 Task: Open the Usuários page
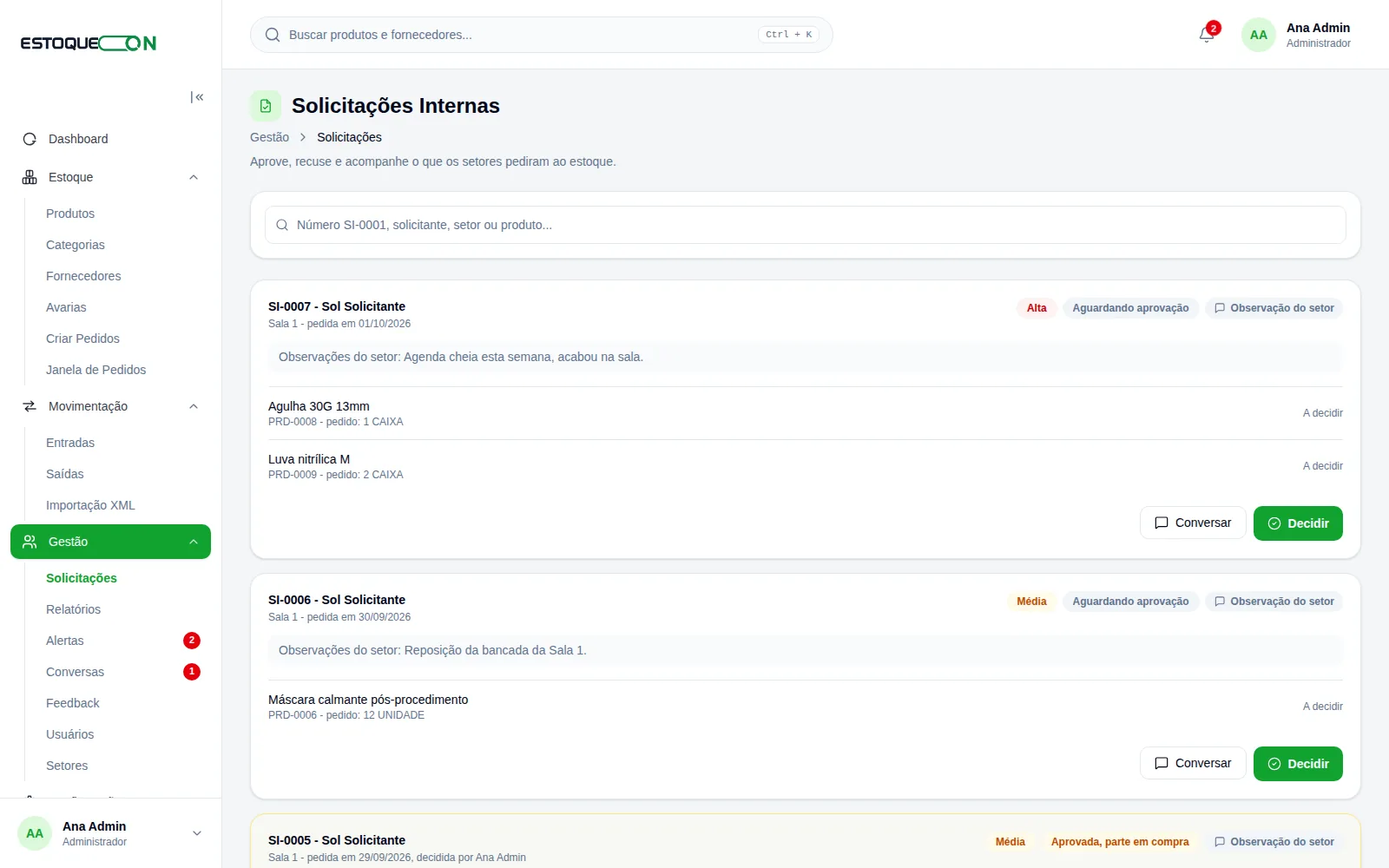tap(69, 734)
